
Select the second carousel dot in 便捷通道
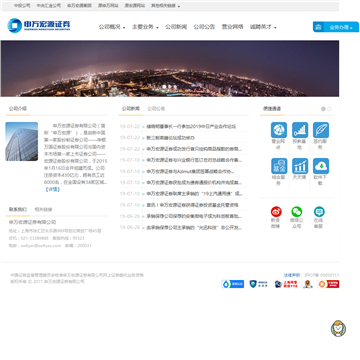[329, 109]
